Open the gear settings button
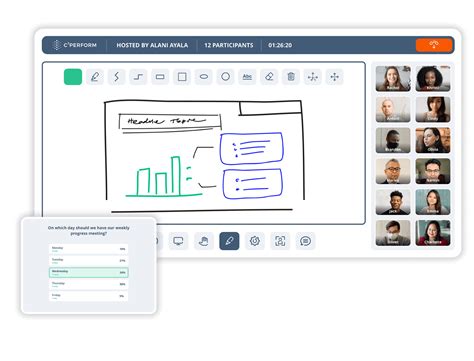Viewport: 474px width, 361px height. [x=255, y=241]
